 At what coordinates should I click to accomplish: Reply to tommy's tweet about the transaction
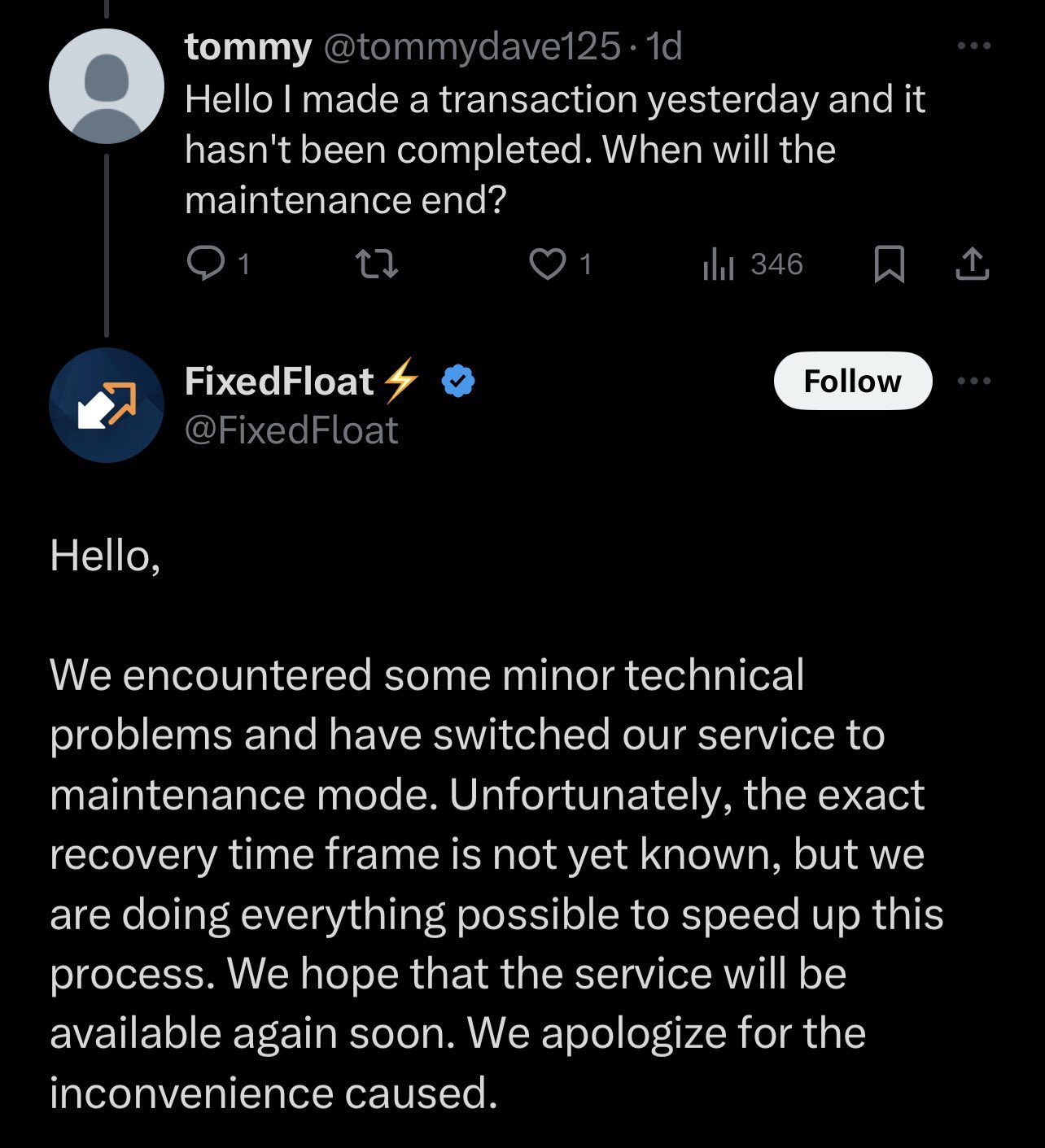tap(208, 262)
